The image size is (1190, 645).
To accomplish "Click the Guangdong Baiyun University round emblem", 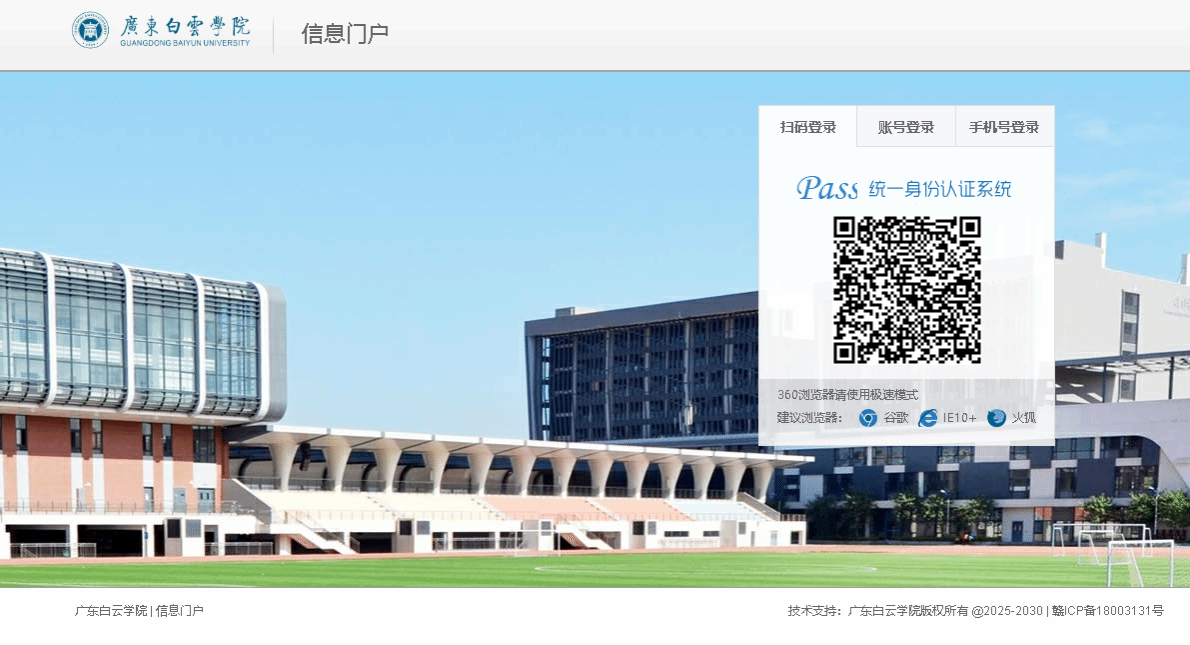I will (90, 30).
